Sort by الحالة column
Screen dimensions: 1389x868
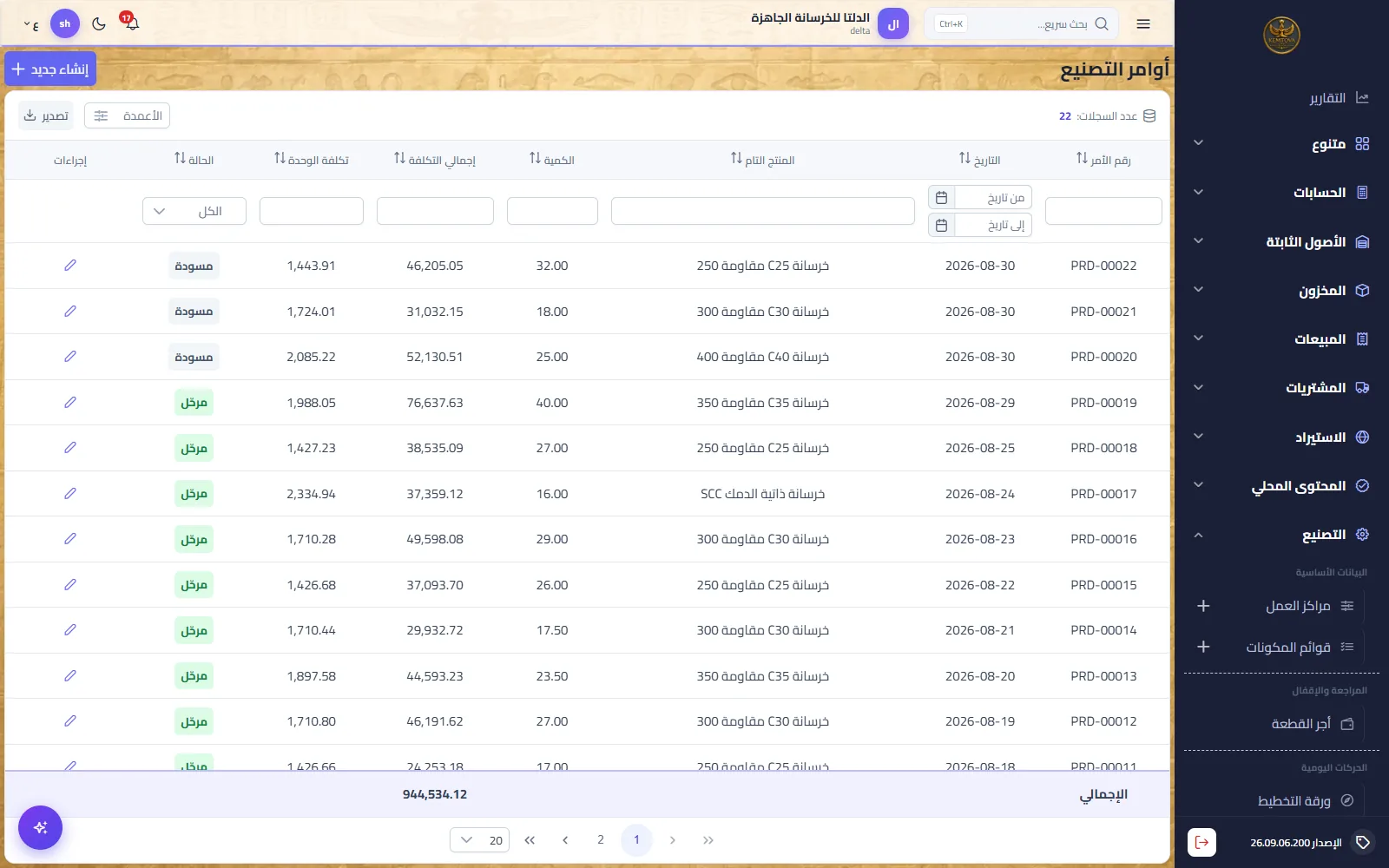click(x=180, y=158)
